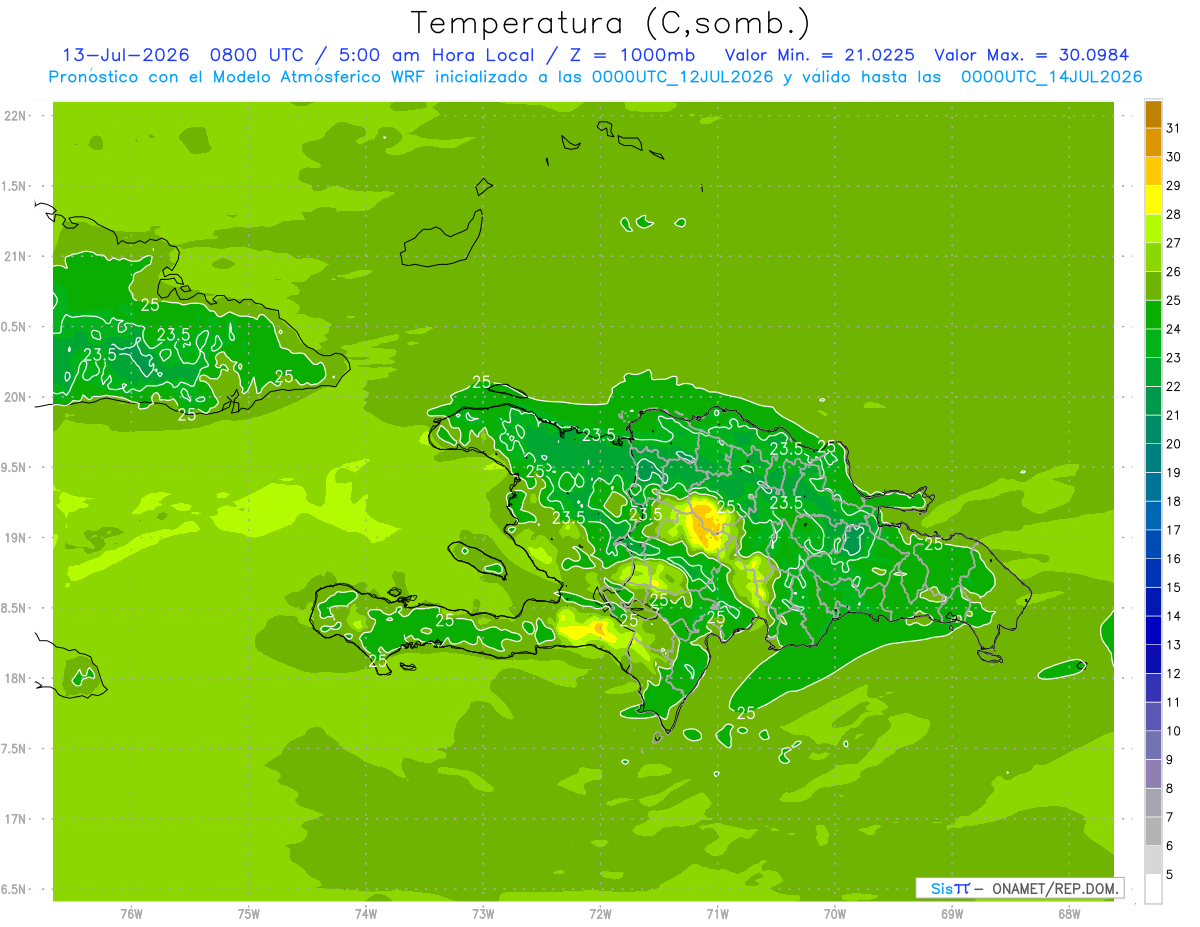Click legend swatch between 27 and 28

coord(1153,229)
